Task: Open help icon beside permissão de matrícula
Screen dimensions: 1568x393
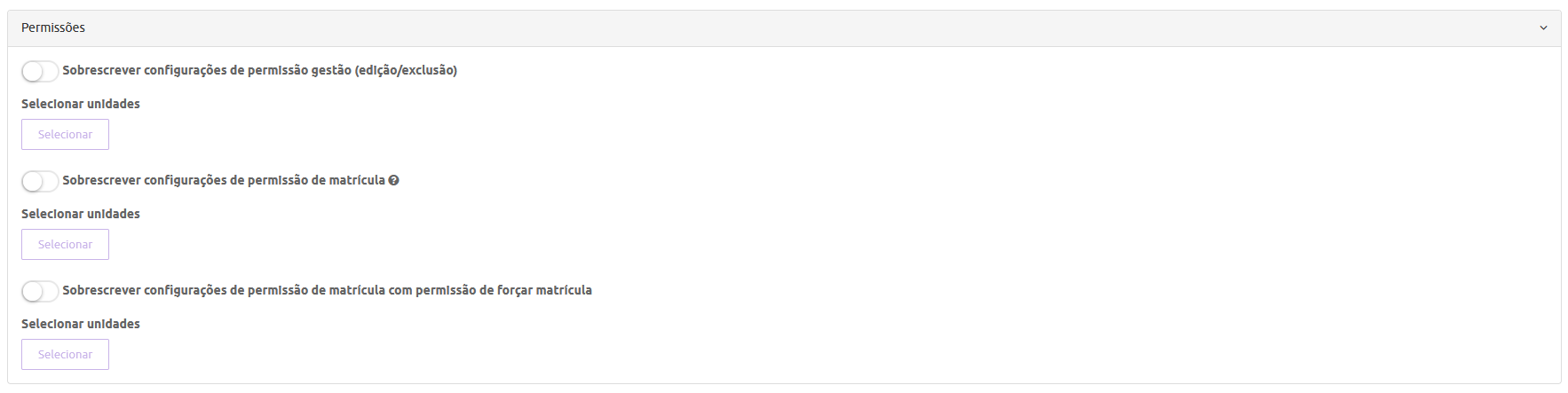Action: coord(394,180)
